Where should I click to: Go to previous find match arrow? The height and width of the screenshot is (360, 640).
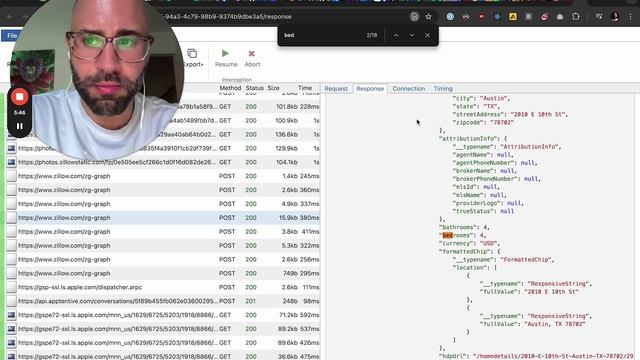396,35
